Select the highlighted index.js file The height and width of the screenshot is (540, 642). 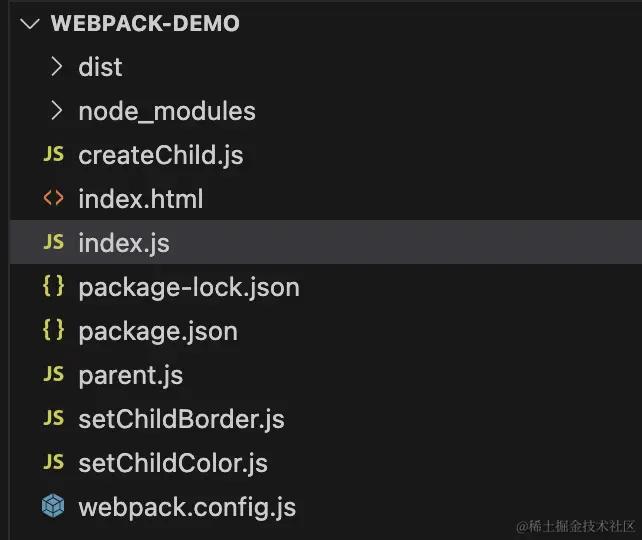tap(326, 242)
